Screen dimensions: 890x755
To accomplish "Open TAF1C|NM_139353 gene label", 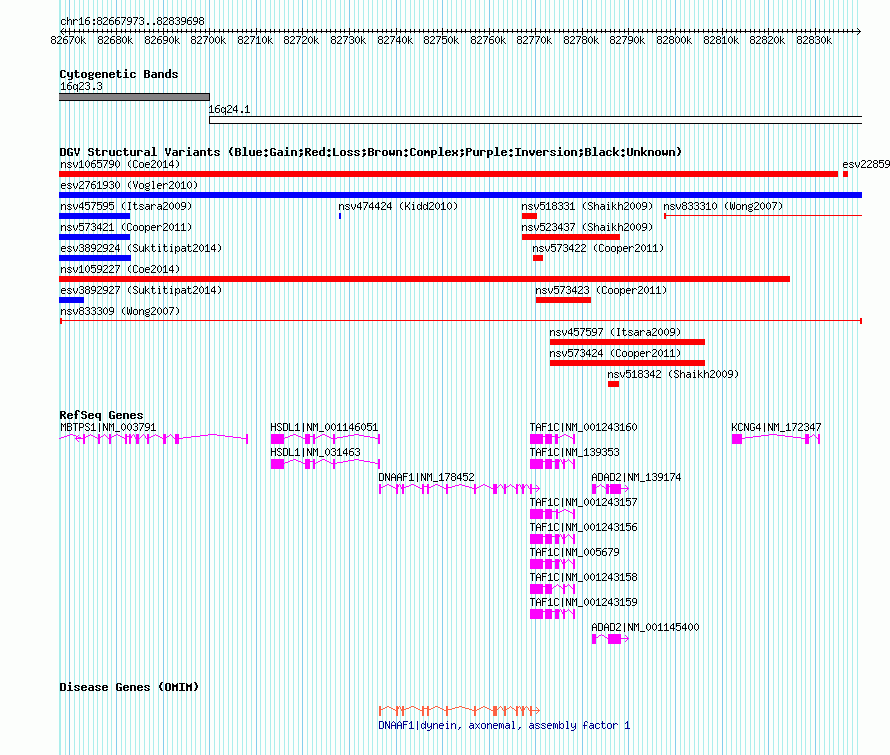I will pyautogui.click(x=574, y=452).
